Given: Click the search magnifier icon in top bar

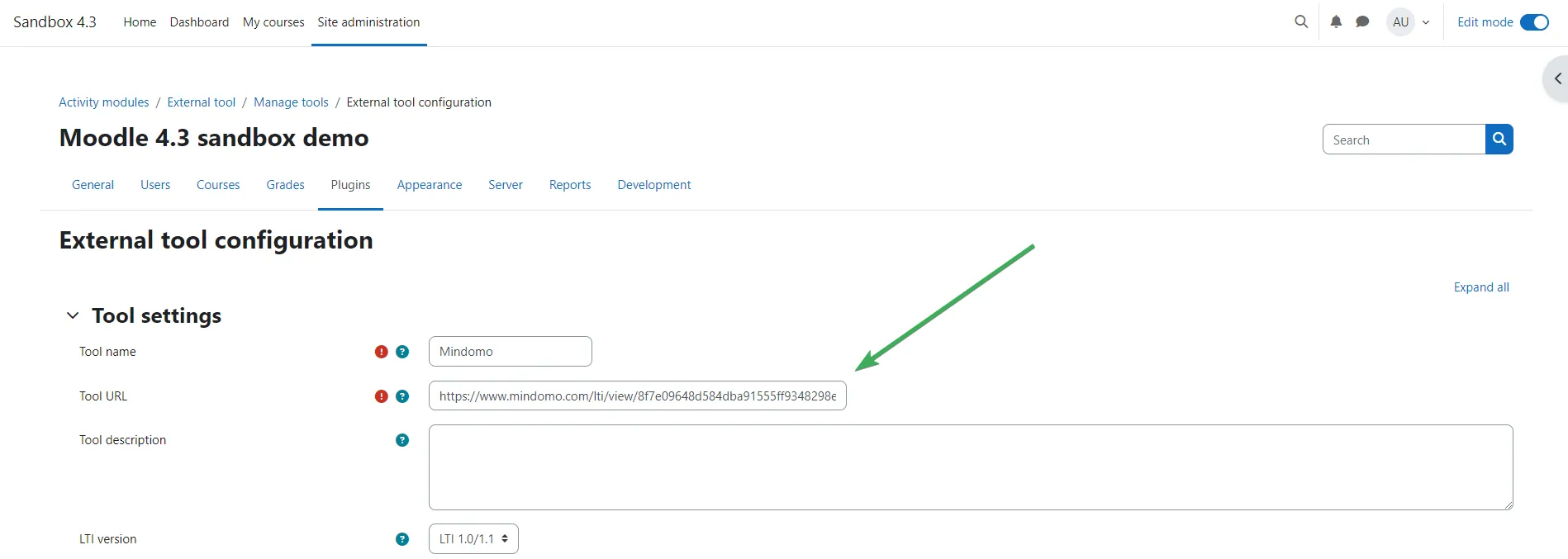Looking at the screenshot, I should click(1301, 22).
